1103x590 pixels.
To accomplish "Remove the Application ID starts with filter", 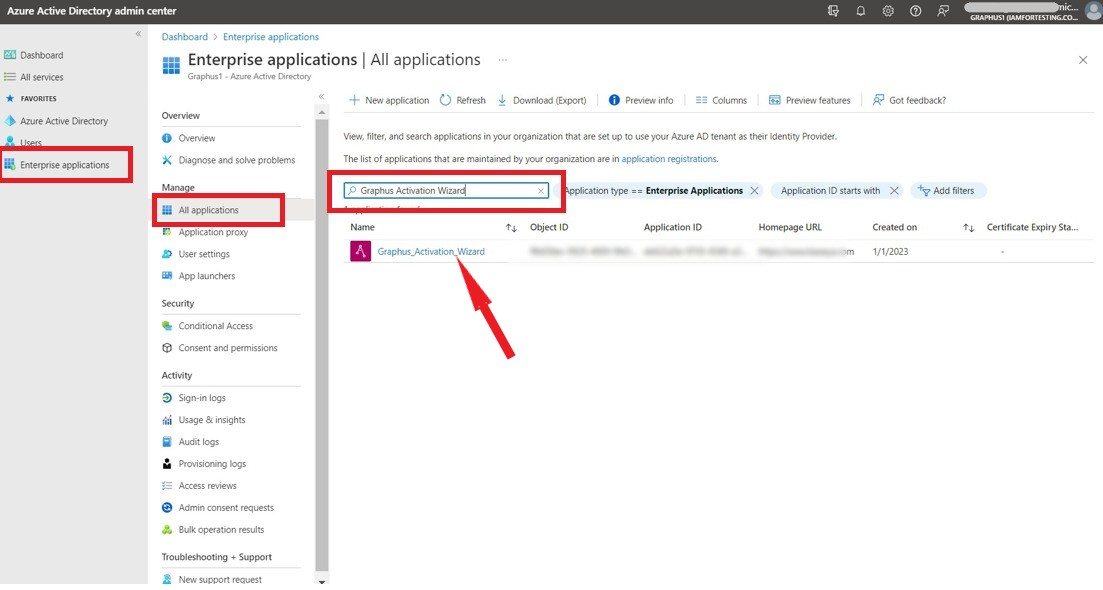I will (x=894, y=191).
